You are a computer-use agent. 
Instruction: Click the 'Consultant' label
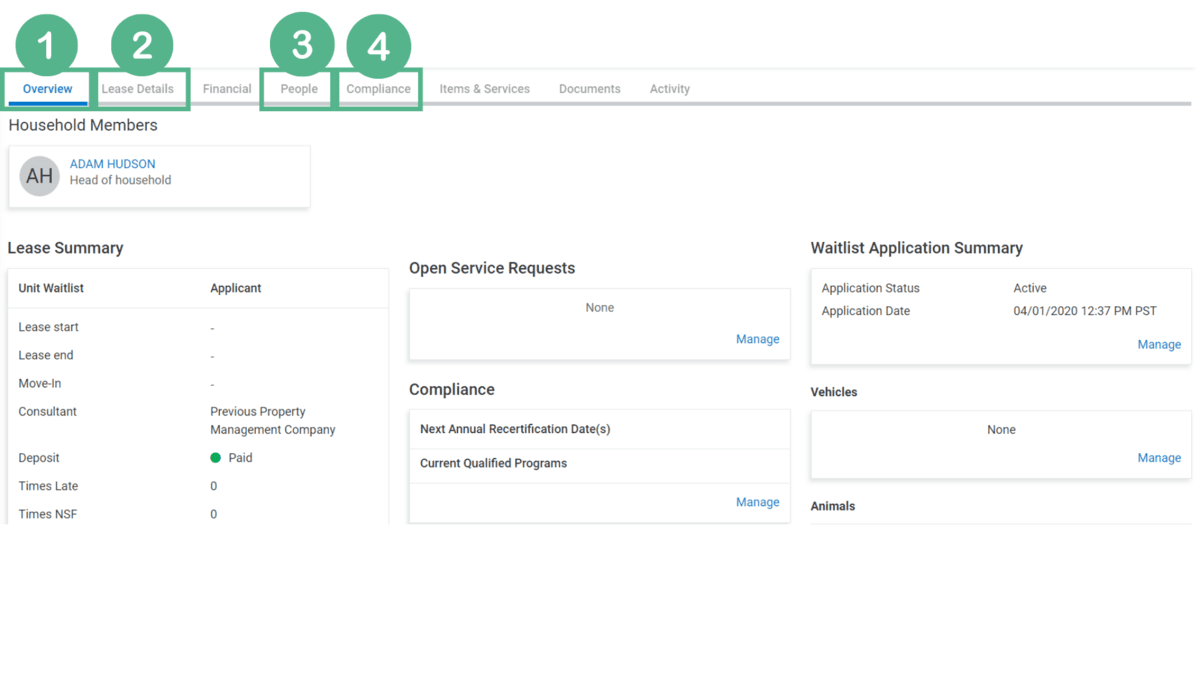[47, 411]
